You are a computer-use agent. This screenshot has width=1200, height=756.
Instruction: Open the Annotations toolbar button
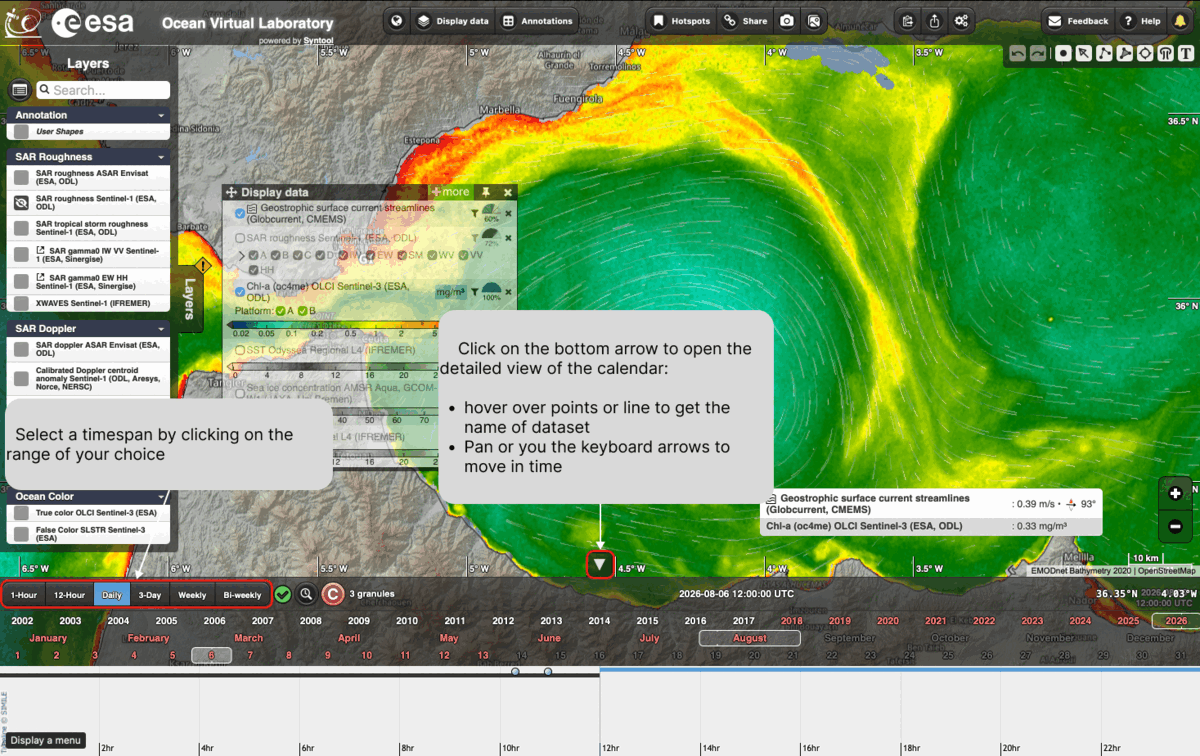point(538,21)
